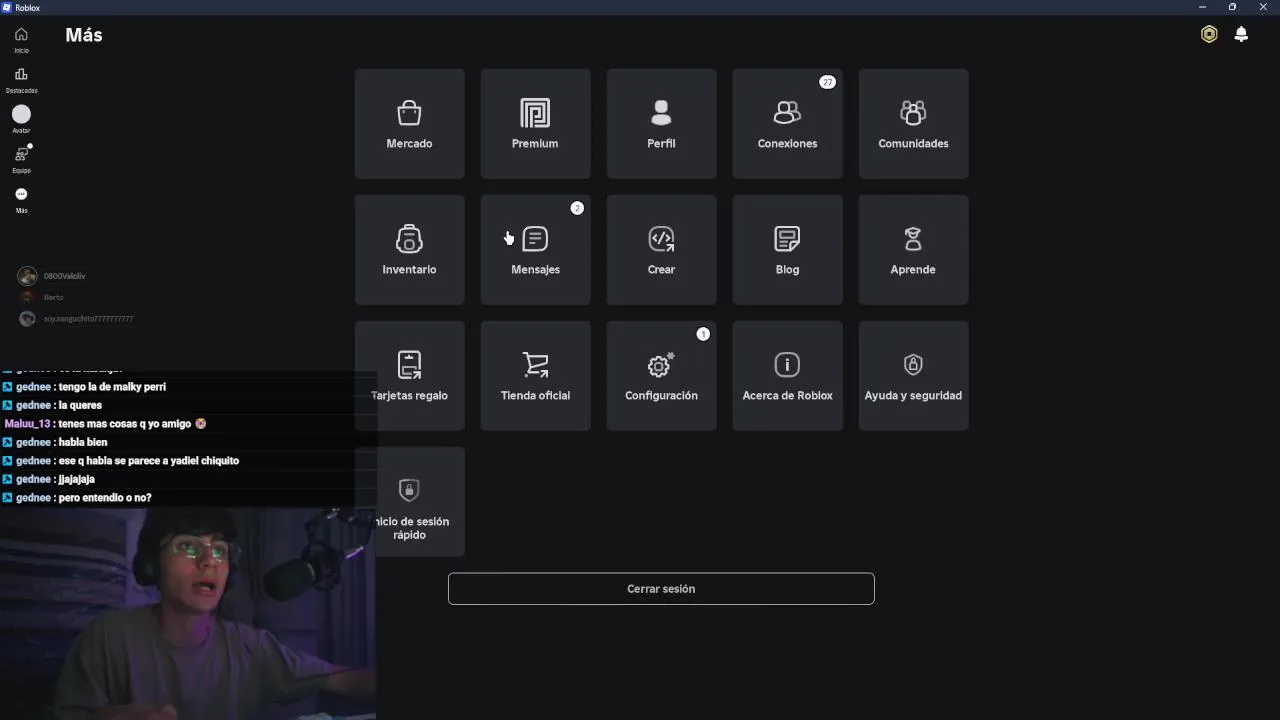Viewport: 1280px width, 720px height.
Task: Open the Conexiones tile
Action: [787, 124]
